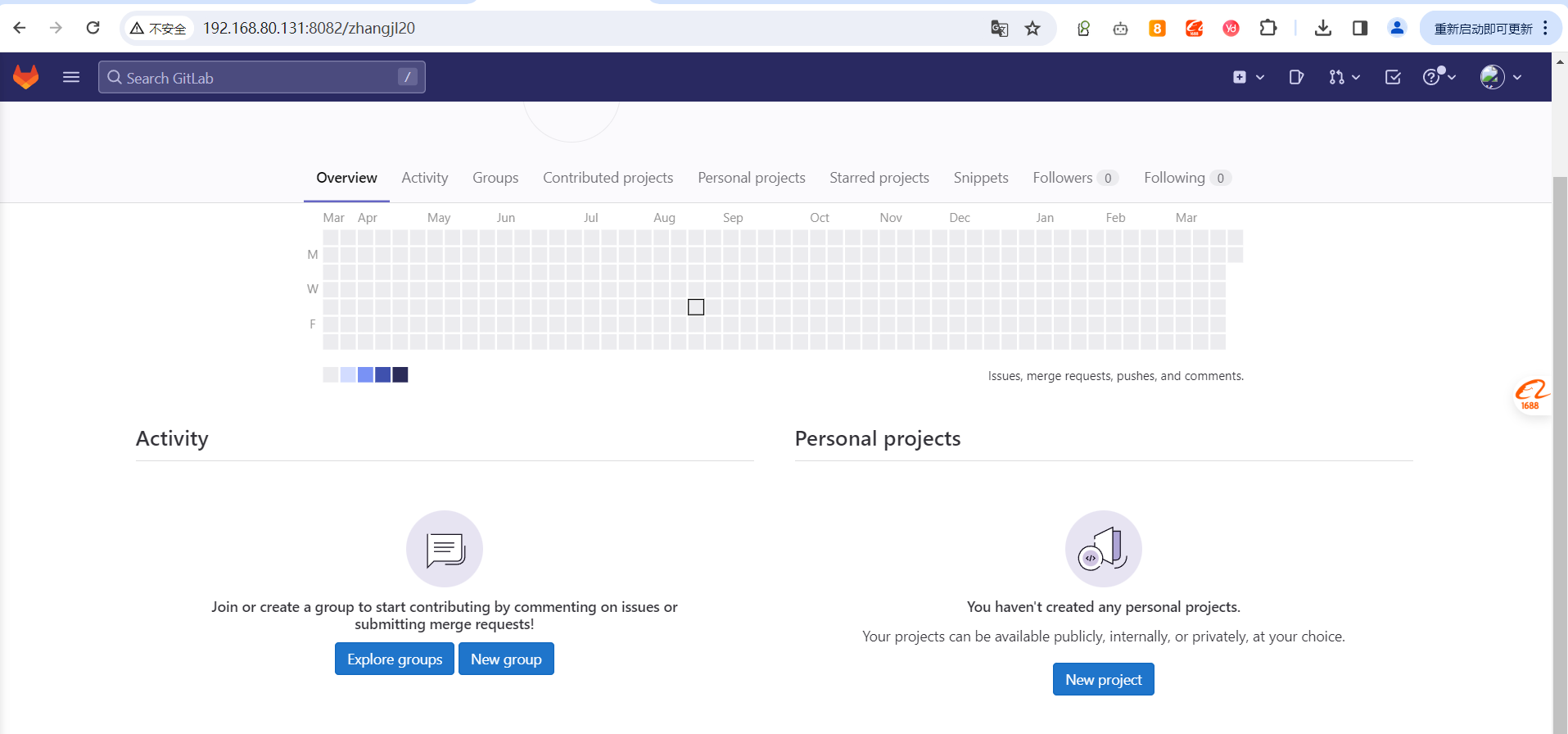Click the Explore groups button
The width and height of the screenshot is (1568, 734).
coord(395,659)
